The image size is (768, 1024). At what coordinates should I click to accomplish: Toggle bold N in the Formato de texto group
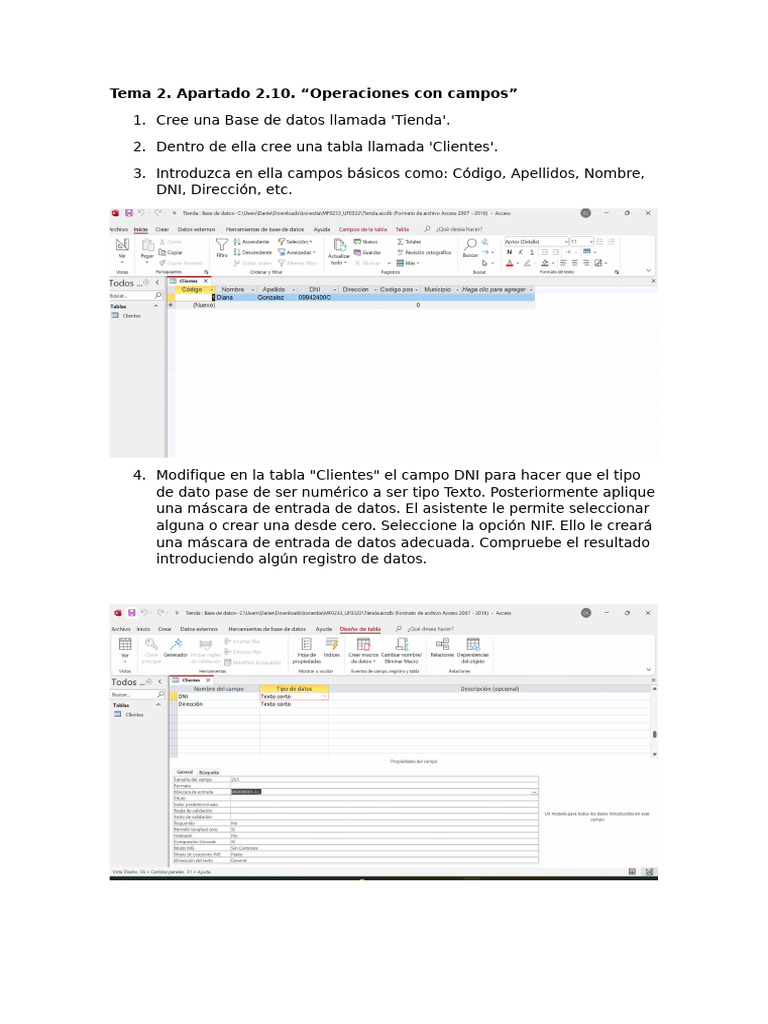click(509, 252)
